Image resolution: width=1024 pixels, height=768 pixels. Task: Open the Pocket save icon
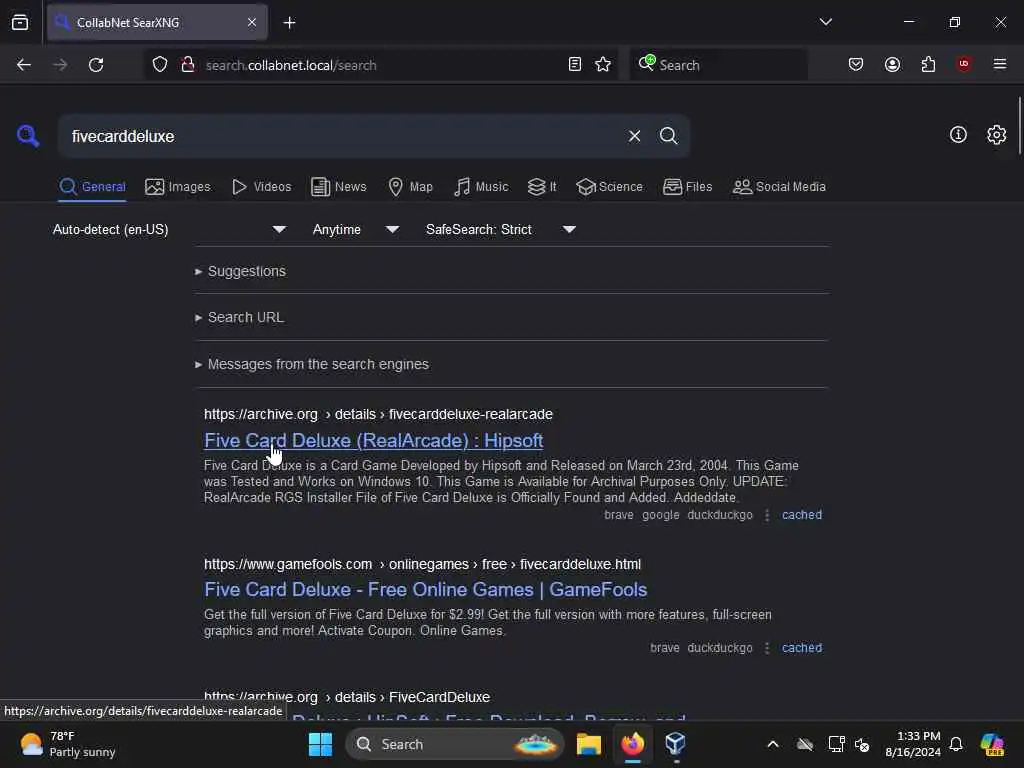point(856,65)
